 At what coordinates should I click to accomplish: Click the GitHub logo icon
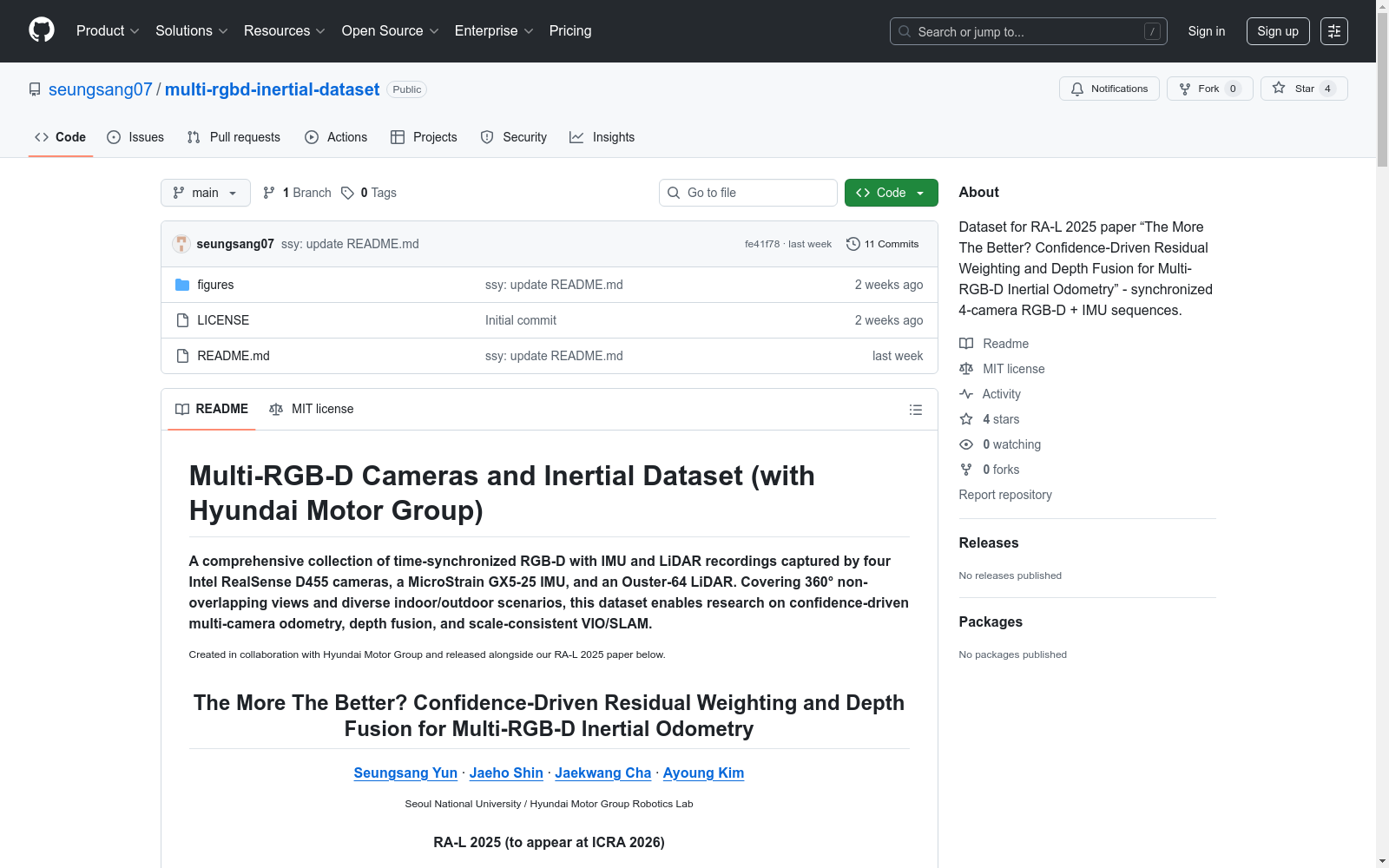pyautogui.click(x=42, y=30)
